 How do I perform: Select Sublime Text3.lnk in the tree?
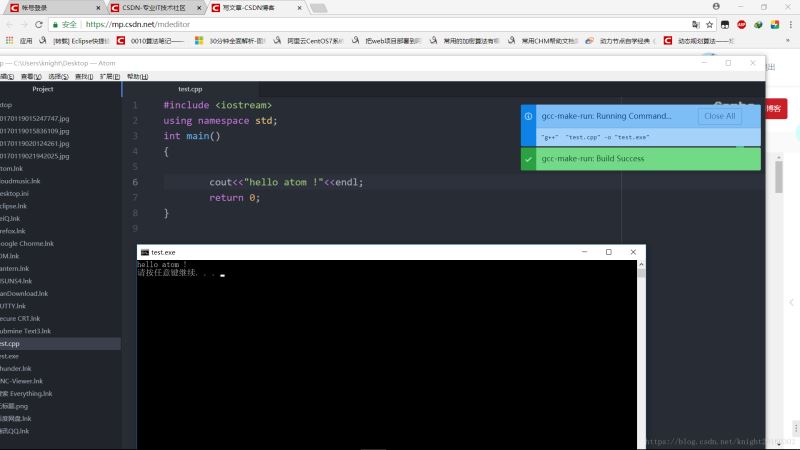coord(26,331)
